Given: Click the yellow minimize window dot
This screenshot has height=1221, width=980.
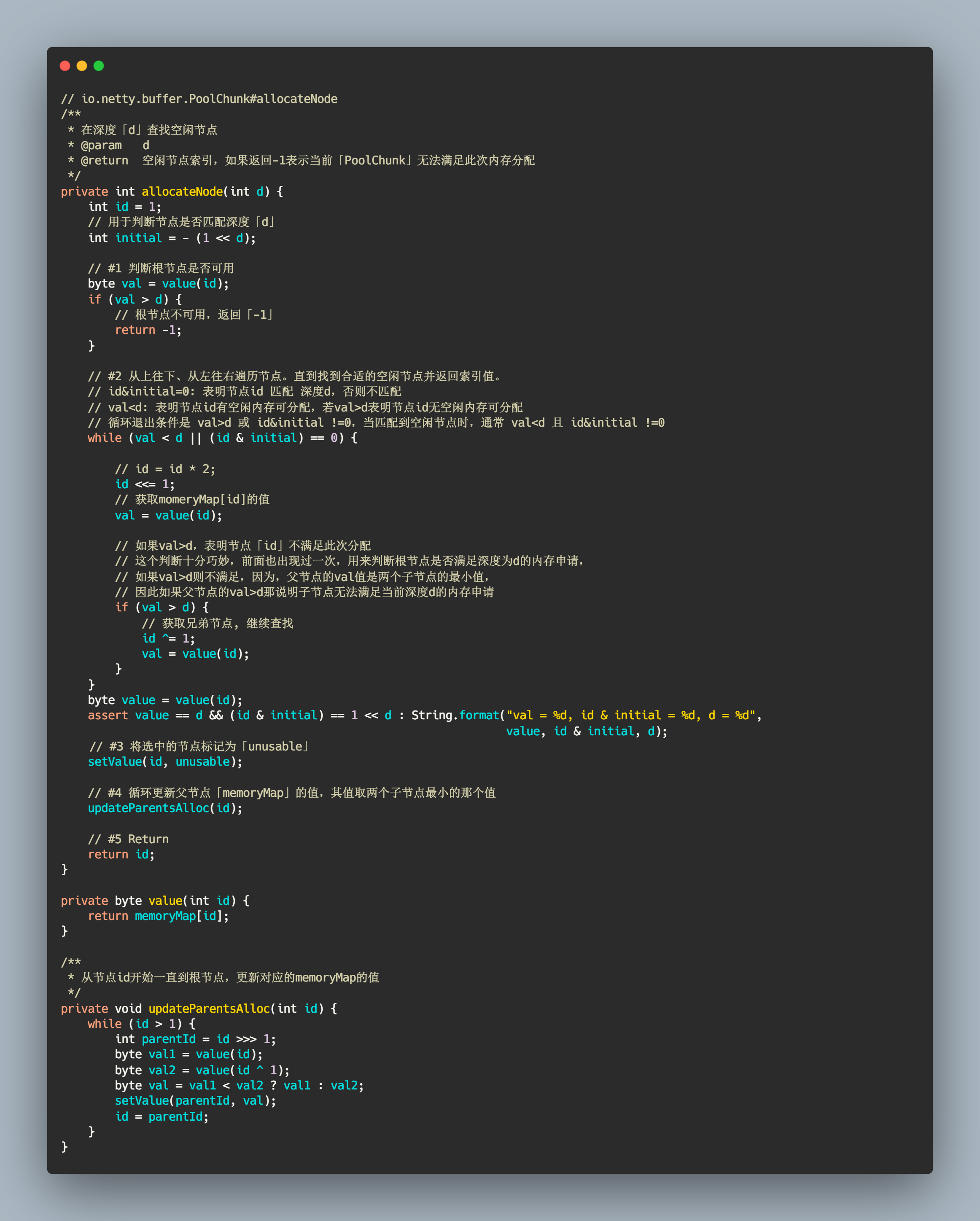Looking at the screenshot, I should [x=81, y=66].
